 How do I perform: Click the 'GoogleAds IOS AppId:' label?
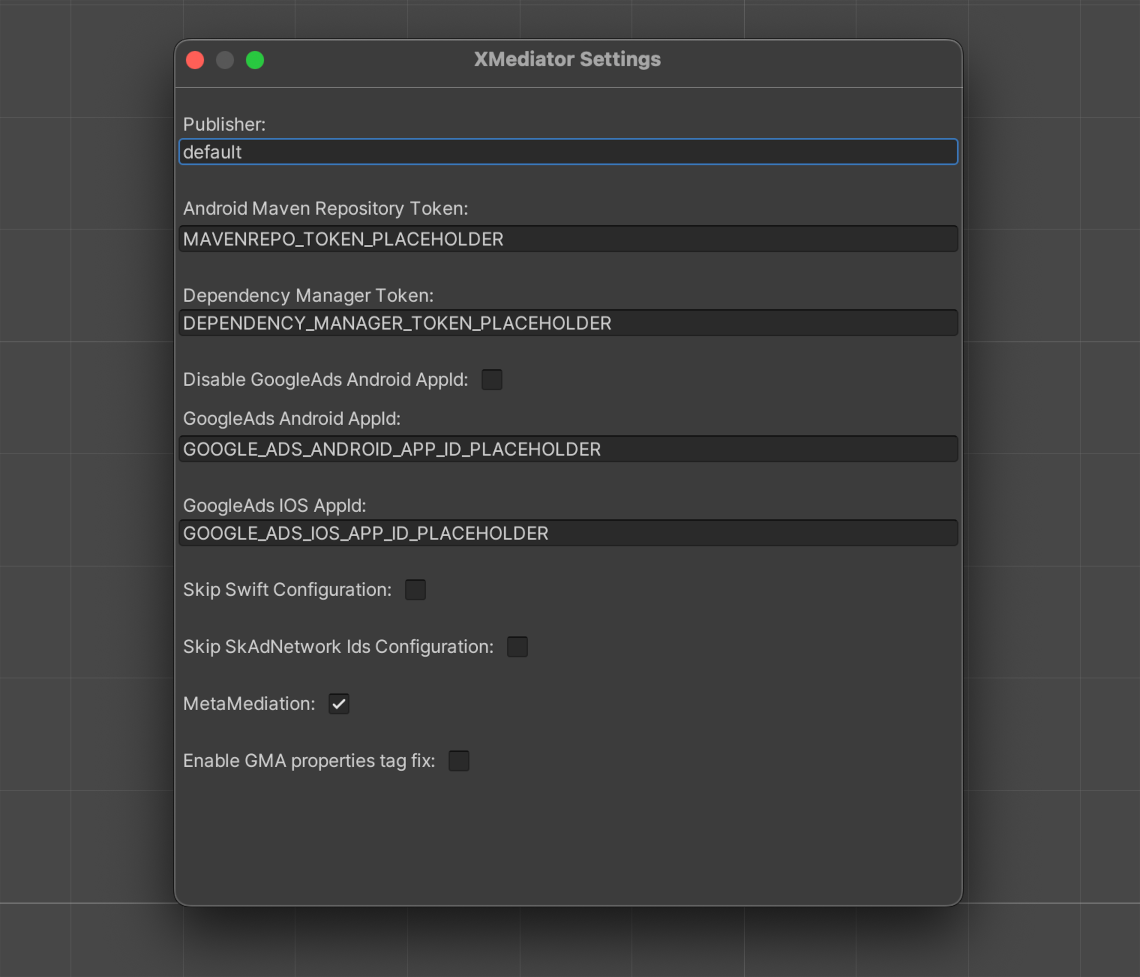click(274, 505)
